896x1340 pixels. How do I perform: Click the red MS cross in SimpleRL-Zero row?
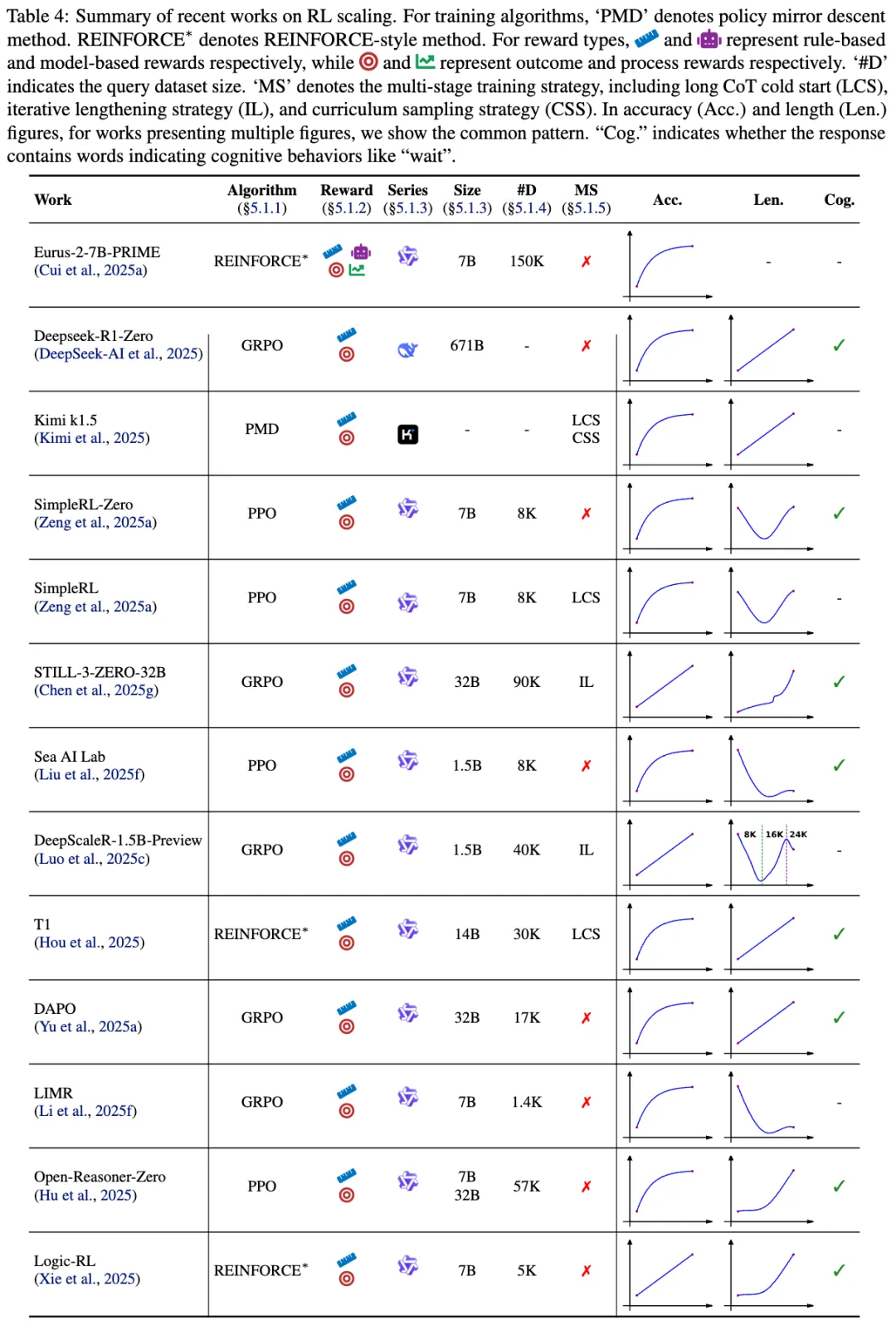tap(586, 514)
